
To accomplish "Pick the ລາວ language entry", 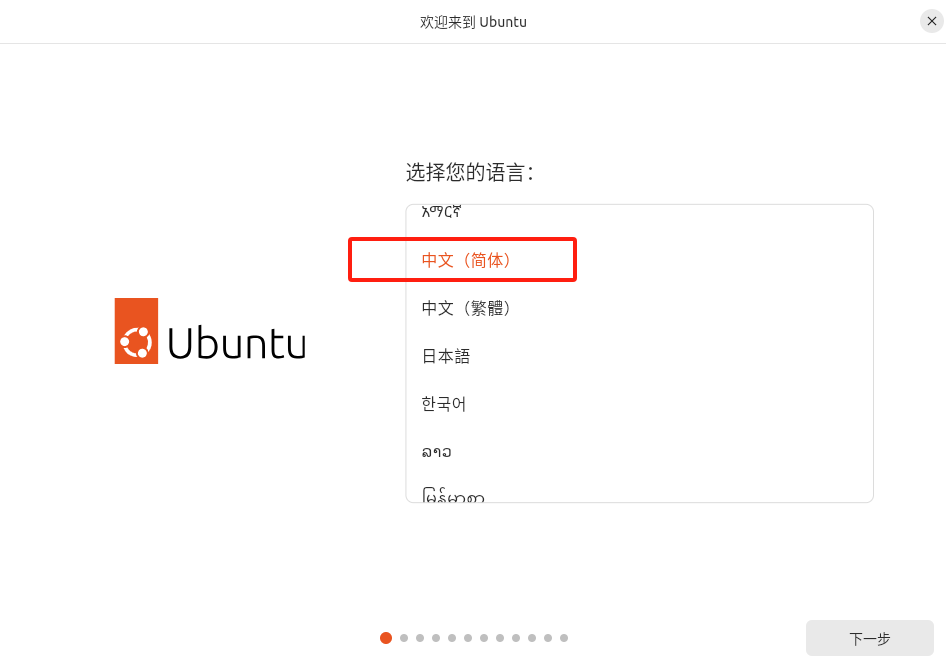I will click(x=639, y=452).
